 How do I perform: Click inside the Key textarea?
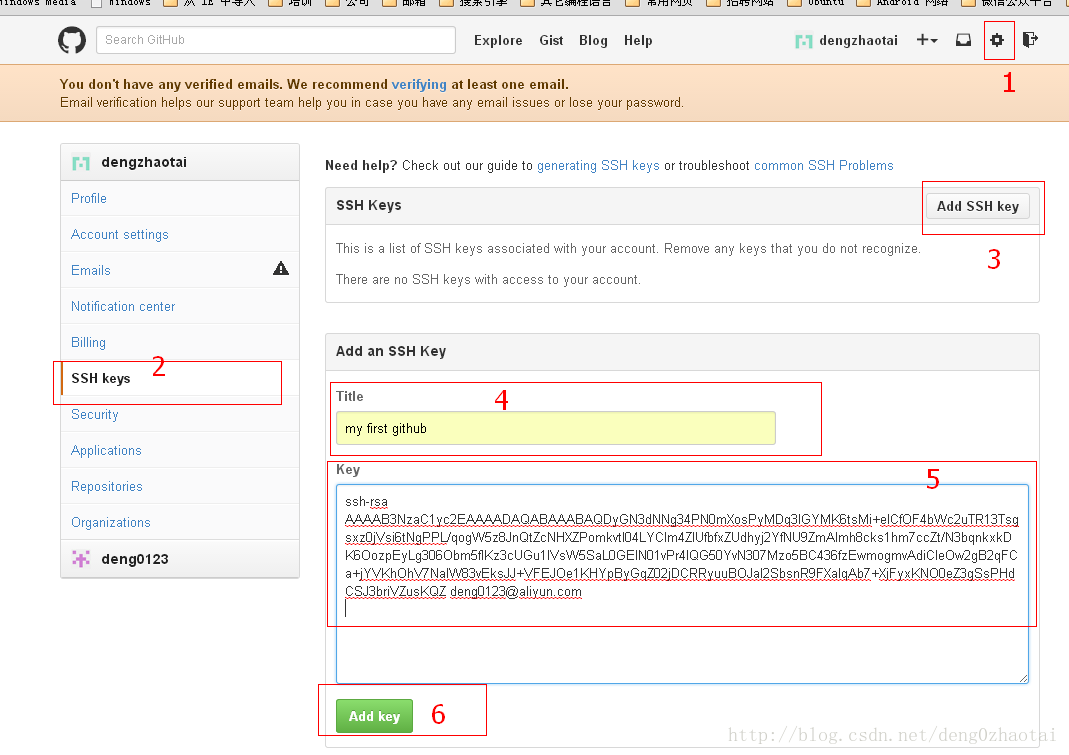pyautogui.click(x=682, y=584)
